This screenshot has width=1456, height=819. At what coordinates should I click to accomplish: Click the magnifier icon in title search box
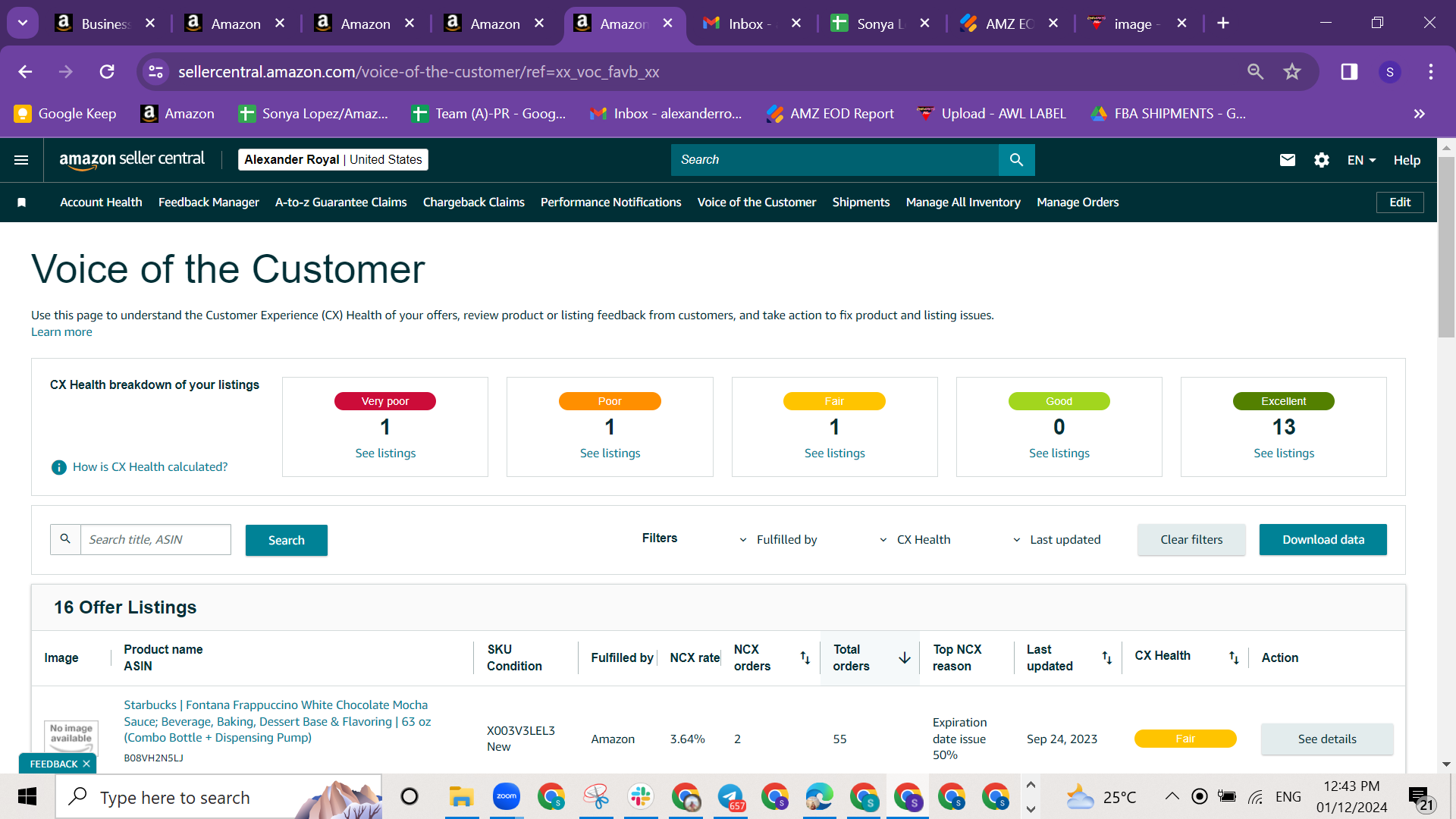65,539
